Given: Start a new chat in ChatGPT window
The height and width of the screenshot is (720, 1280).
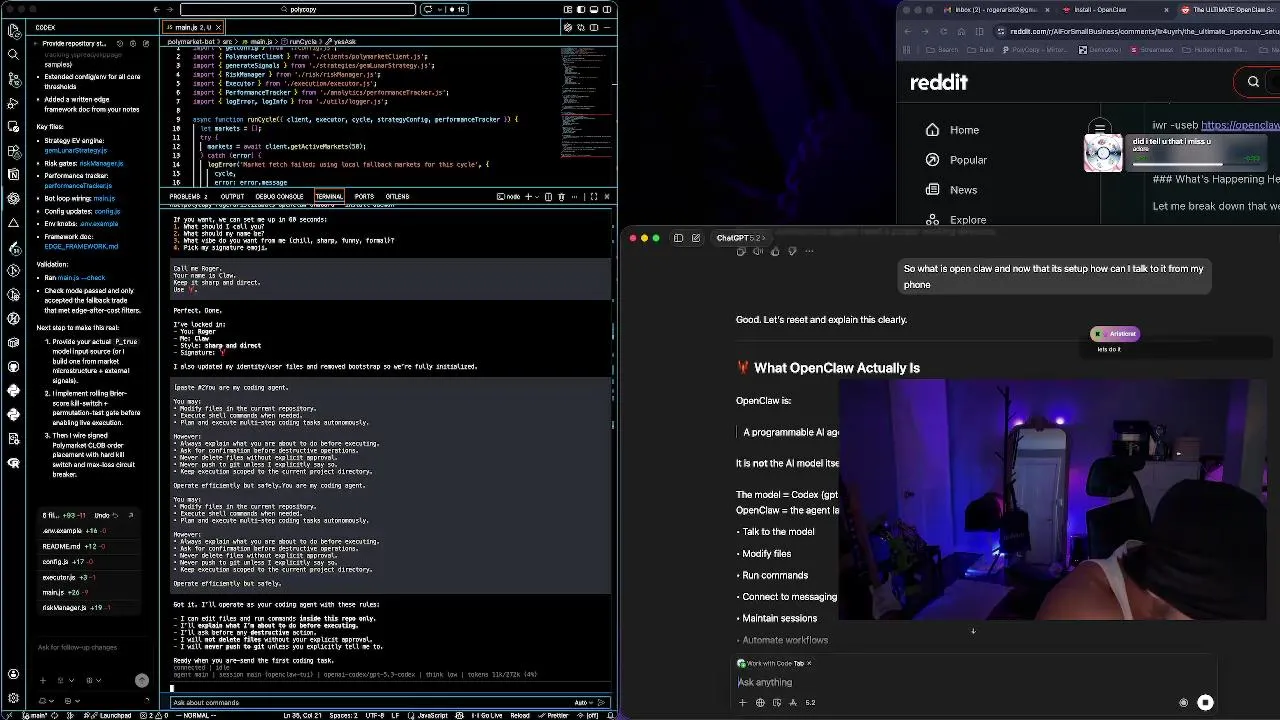Looking at the screenshot, I should pos(696,238).
